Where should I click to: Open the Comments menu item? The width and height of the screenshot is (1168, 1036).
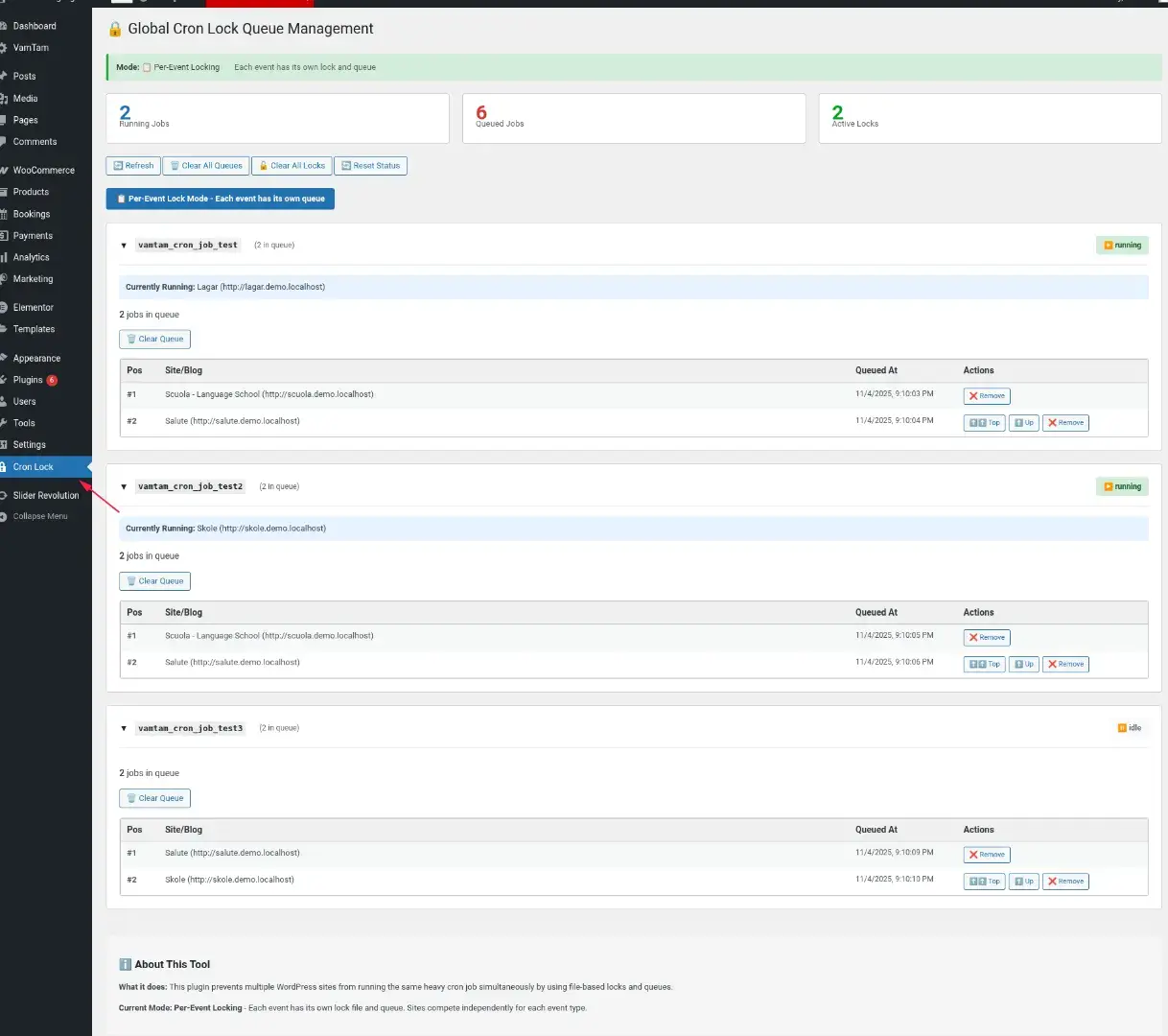[35, 142]
